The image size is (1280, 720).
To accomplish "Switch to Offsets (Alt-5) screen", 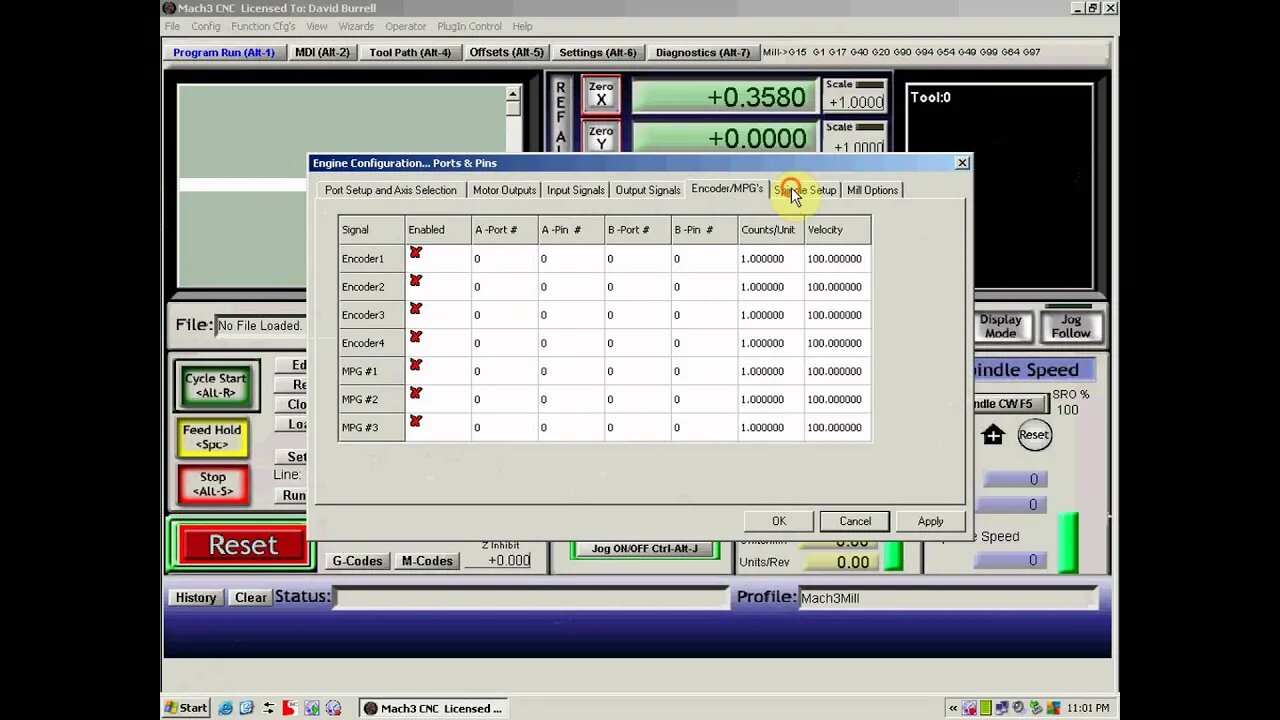I will tap(507, 52).
